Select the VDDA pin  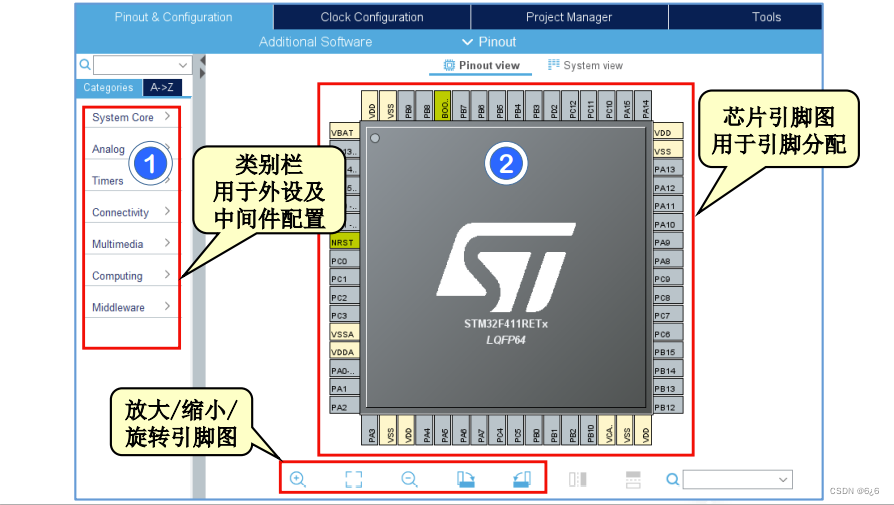point(344,352)
